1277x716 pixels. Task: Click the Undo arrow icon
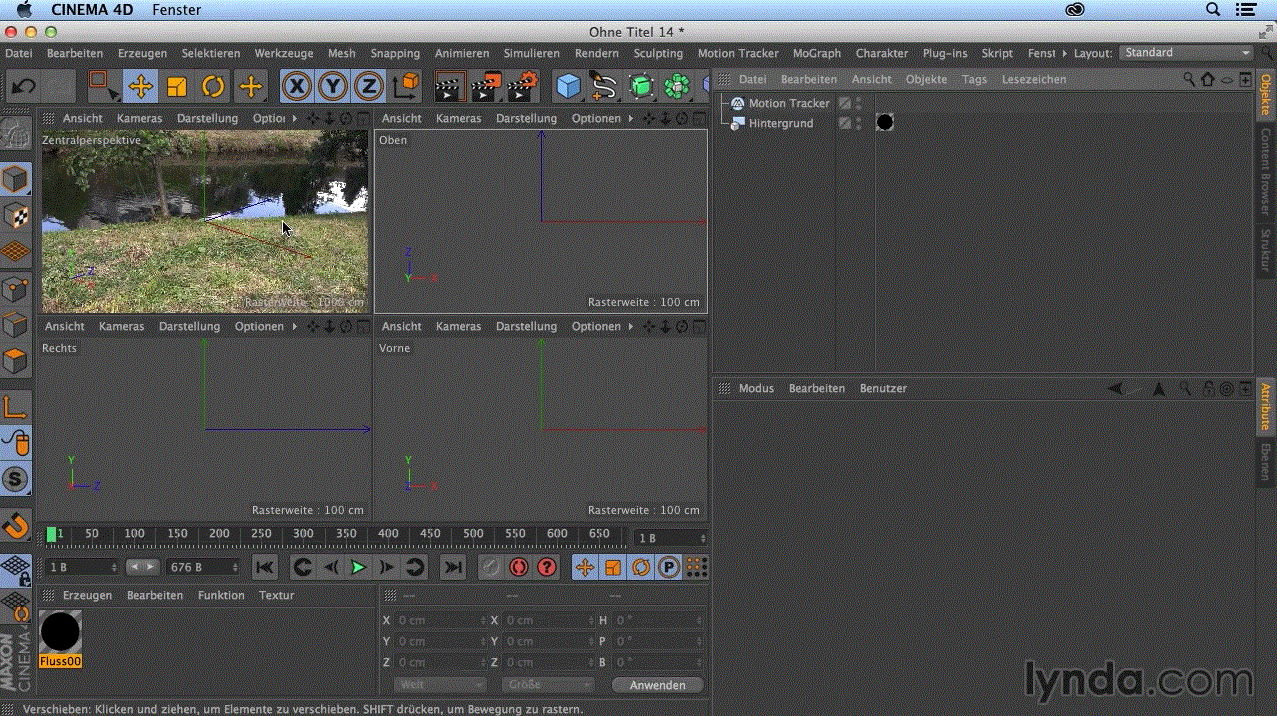click(x=24, y=87)
